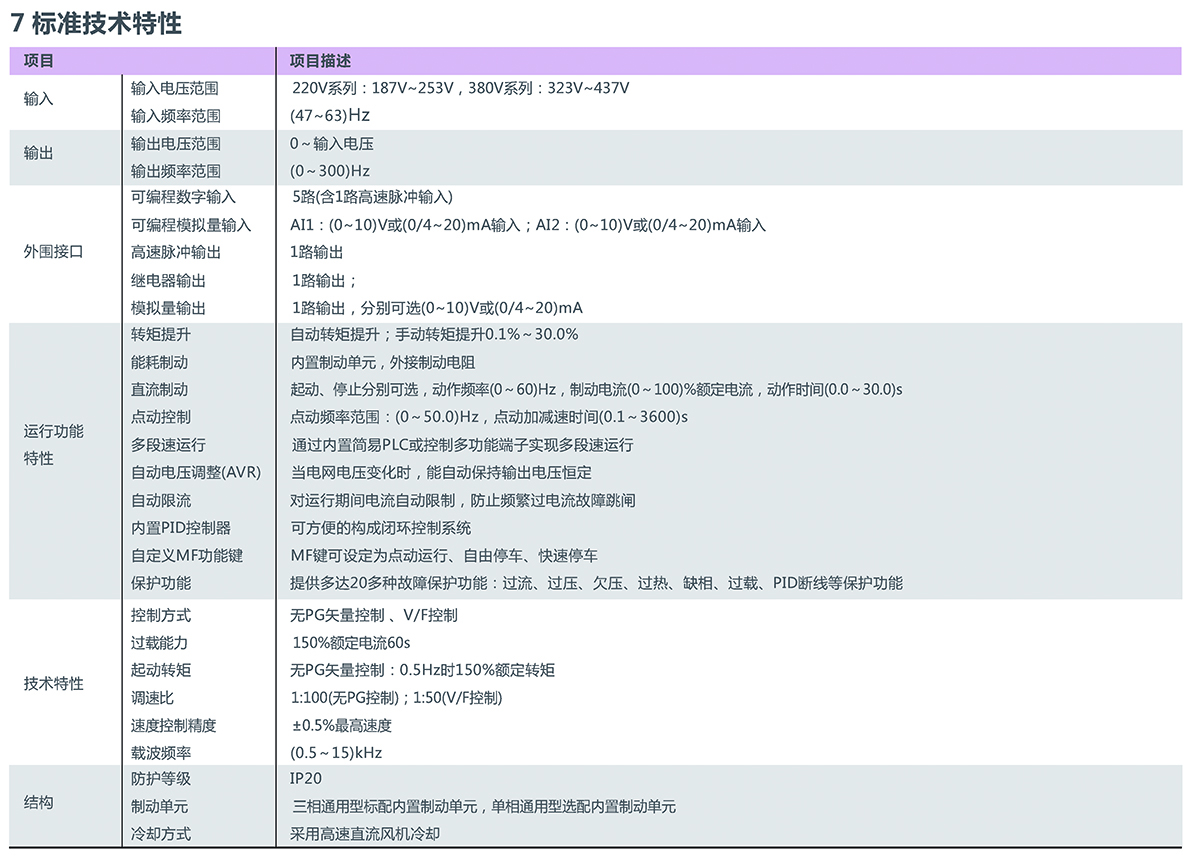This screenshot has width=1200, height=868.
Task: 点击 输入 类别单元格
Action: click(x=40, y=100)
